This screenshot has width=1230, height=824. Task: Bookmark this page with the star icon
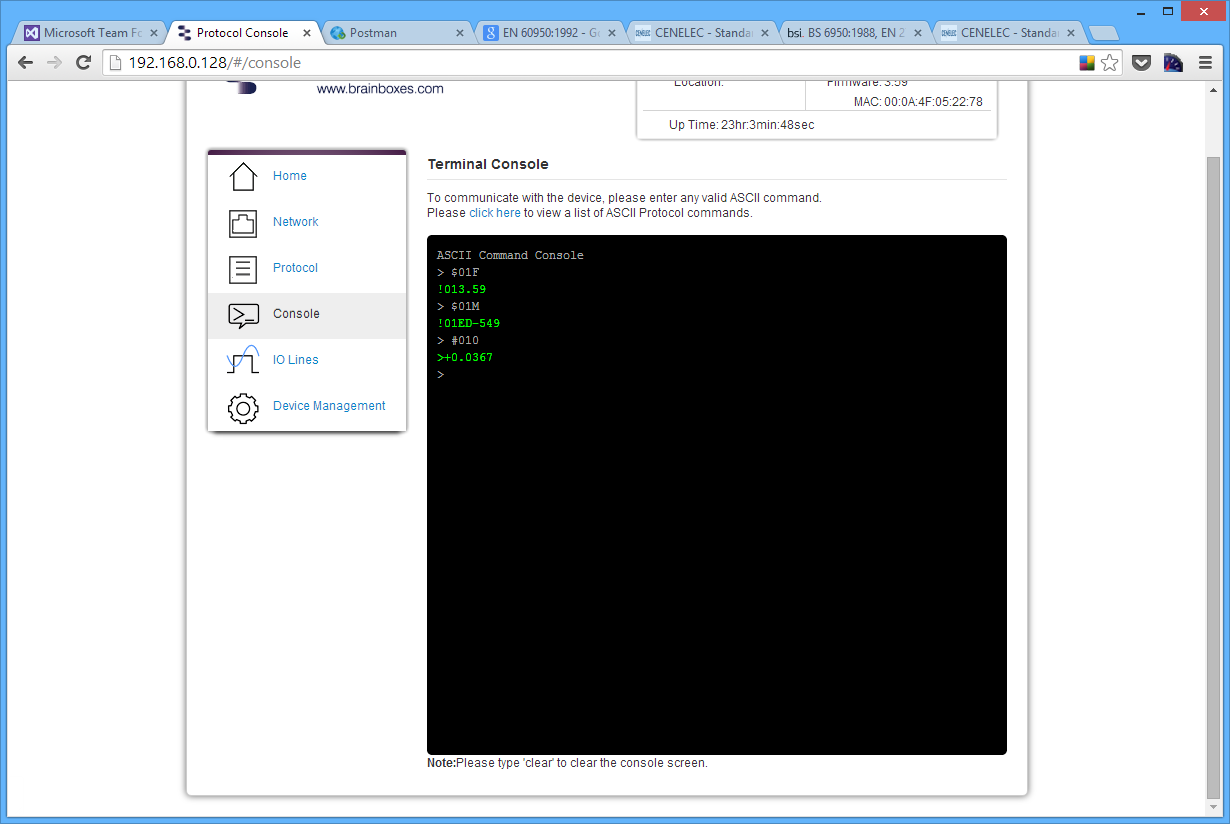[1110, 62]
